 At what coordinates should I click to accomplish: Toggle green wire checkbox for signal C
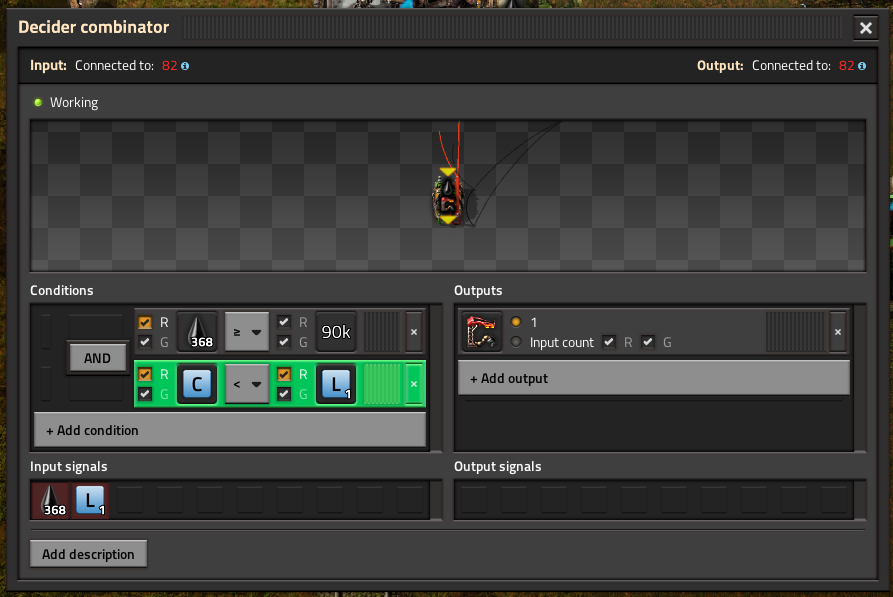[x=145, y=394]
